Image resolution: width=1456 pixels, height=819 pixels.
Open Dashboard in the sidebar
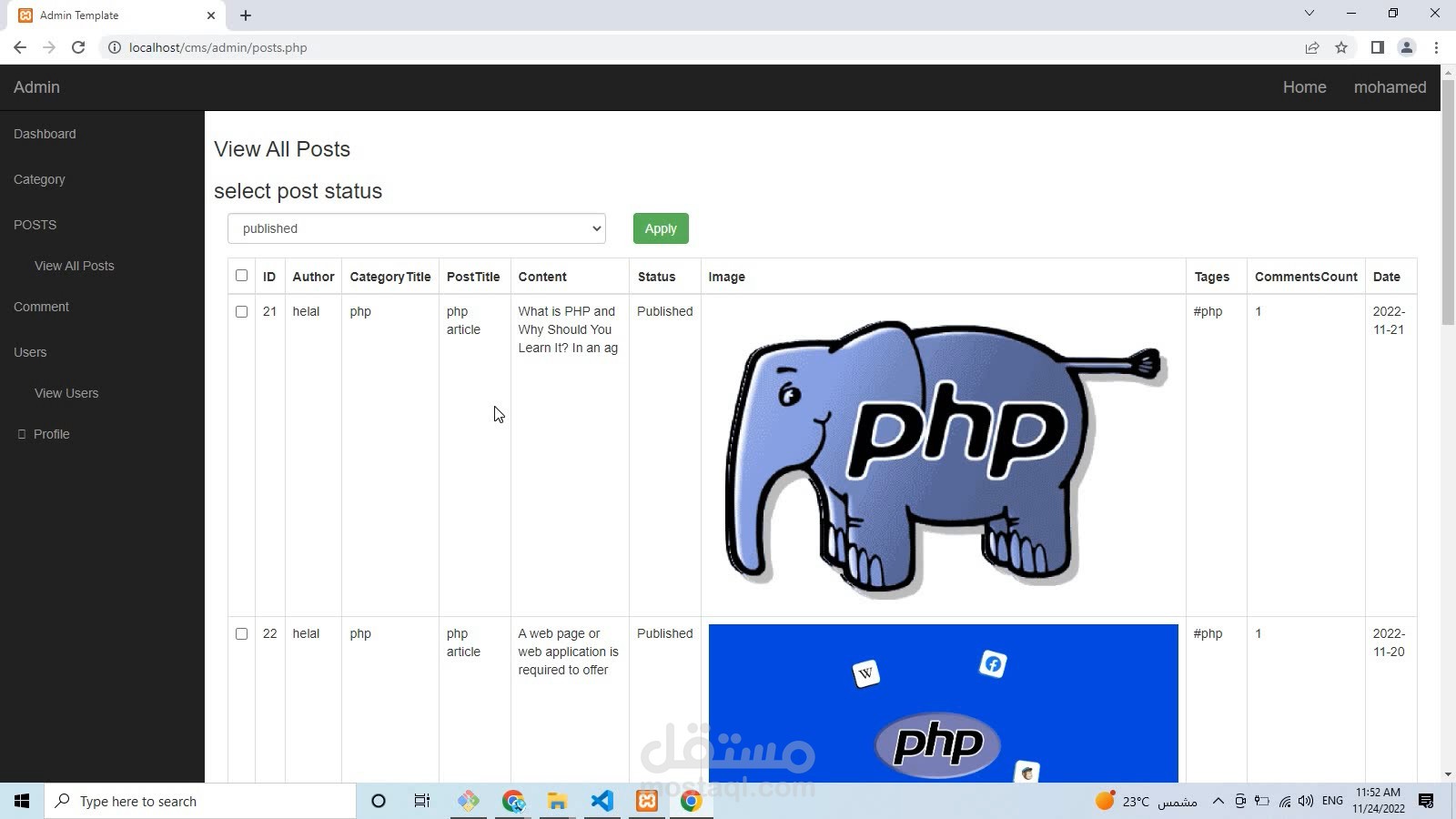pyautogui.click(x=45, y=134)
